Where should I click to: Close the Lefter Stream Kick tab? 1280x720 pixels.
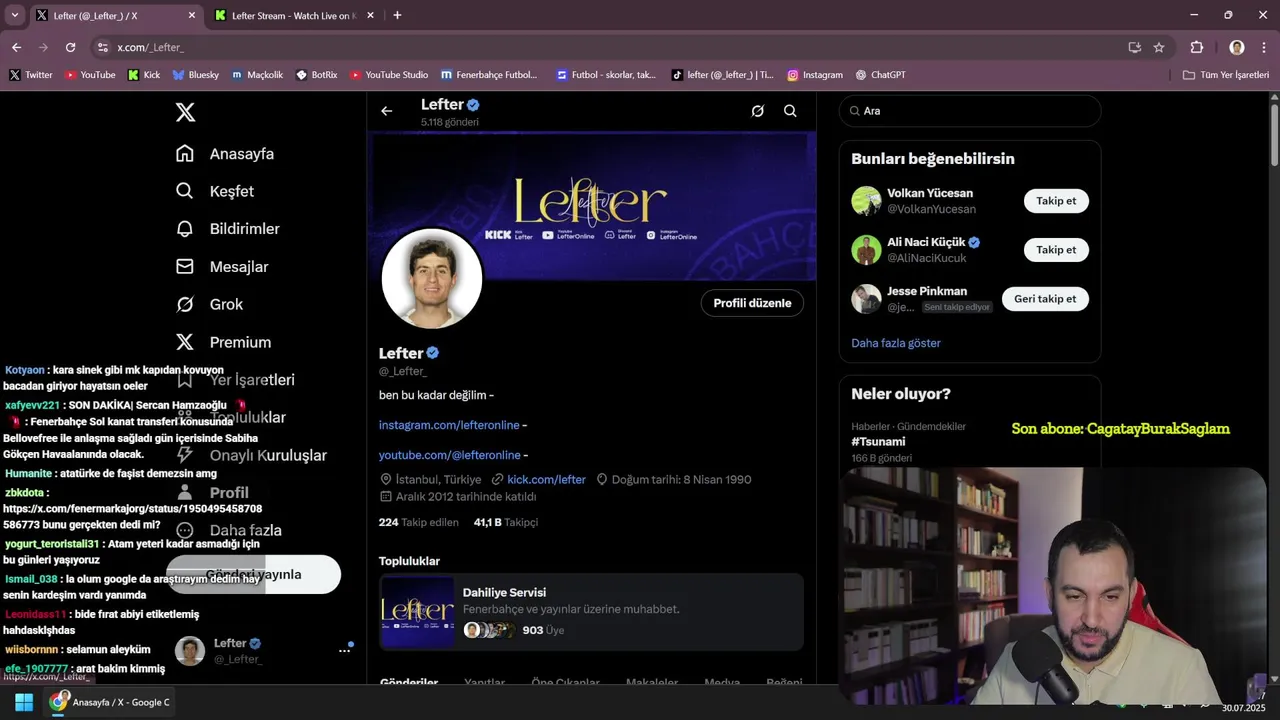tap(370, 16)
